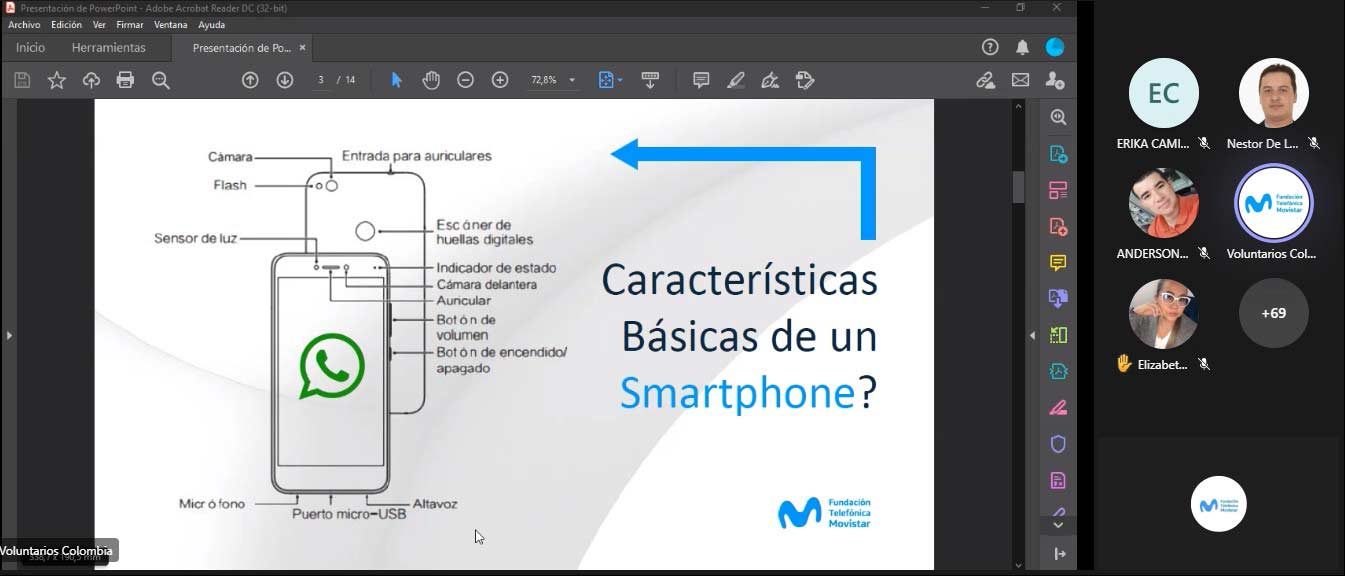Expand the left navigation pane arrow
The width and height of the screenshot is (1345, 576).
coord(9,335)
